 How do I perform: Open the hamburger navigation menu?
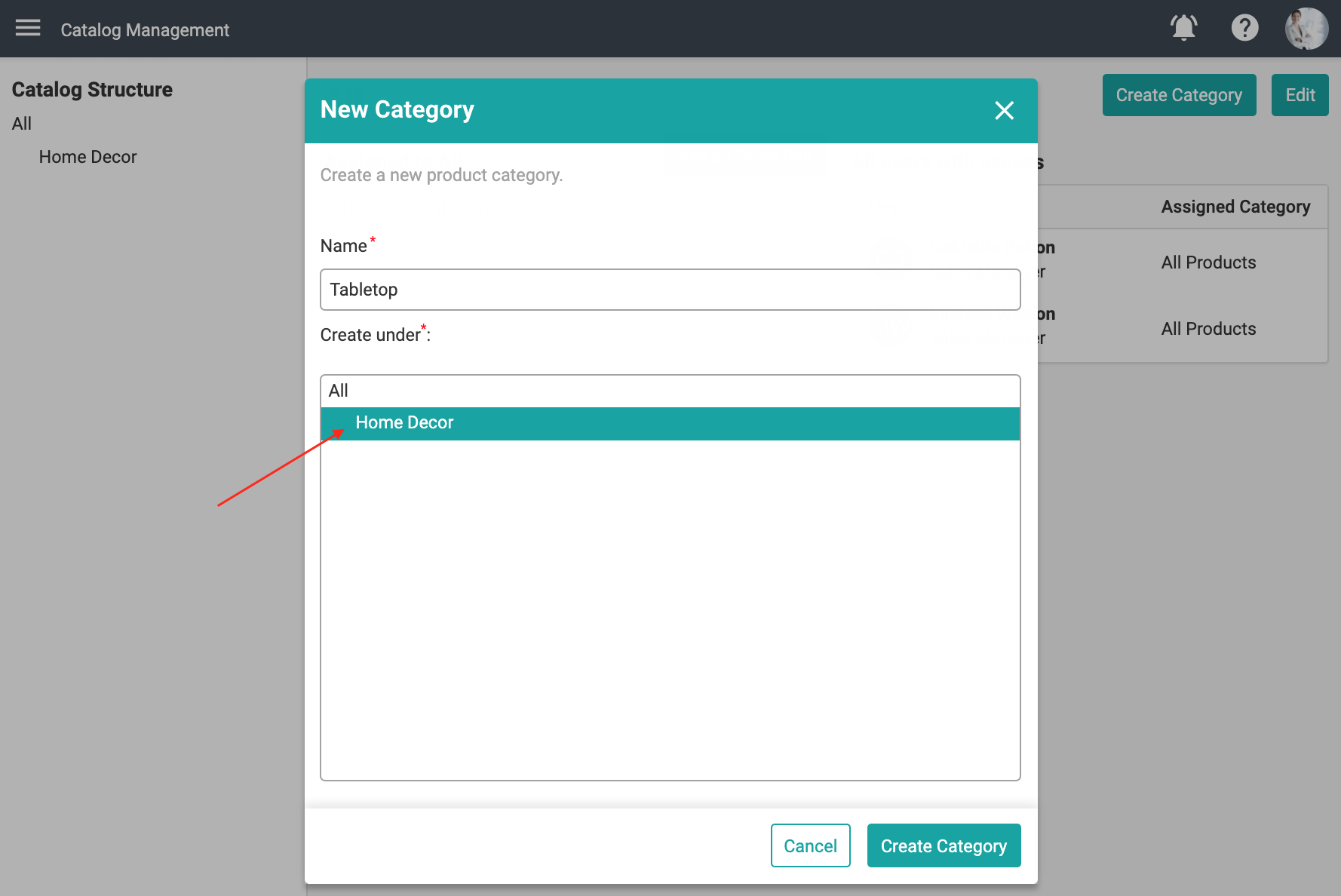point(28,29)
